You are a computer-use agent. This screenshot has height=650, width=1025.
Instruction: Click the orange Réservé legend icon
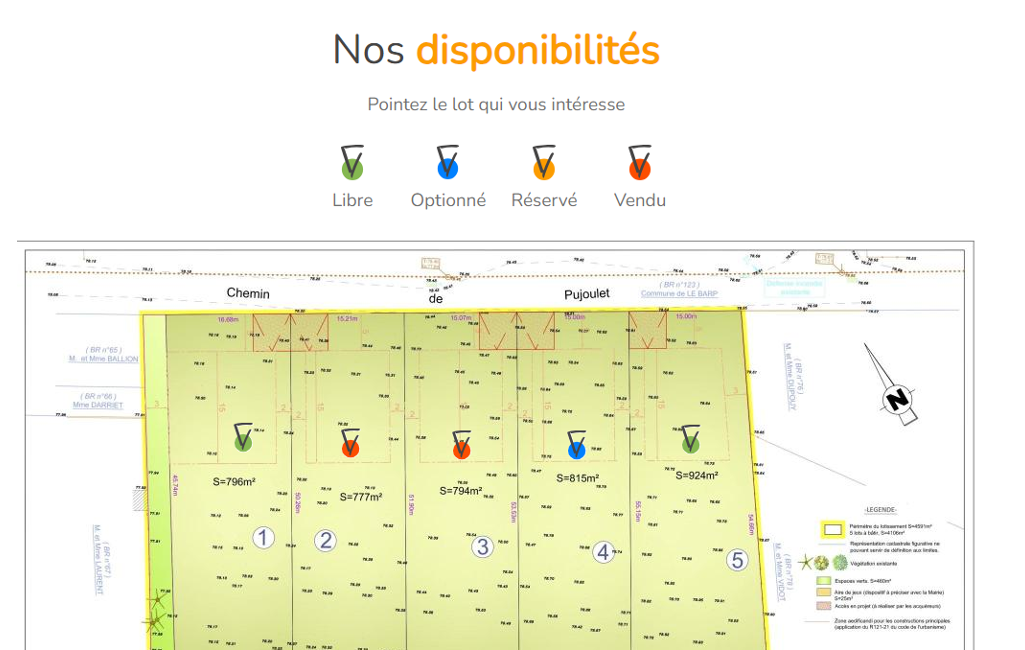544,163
